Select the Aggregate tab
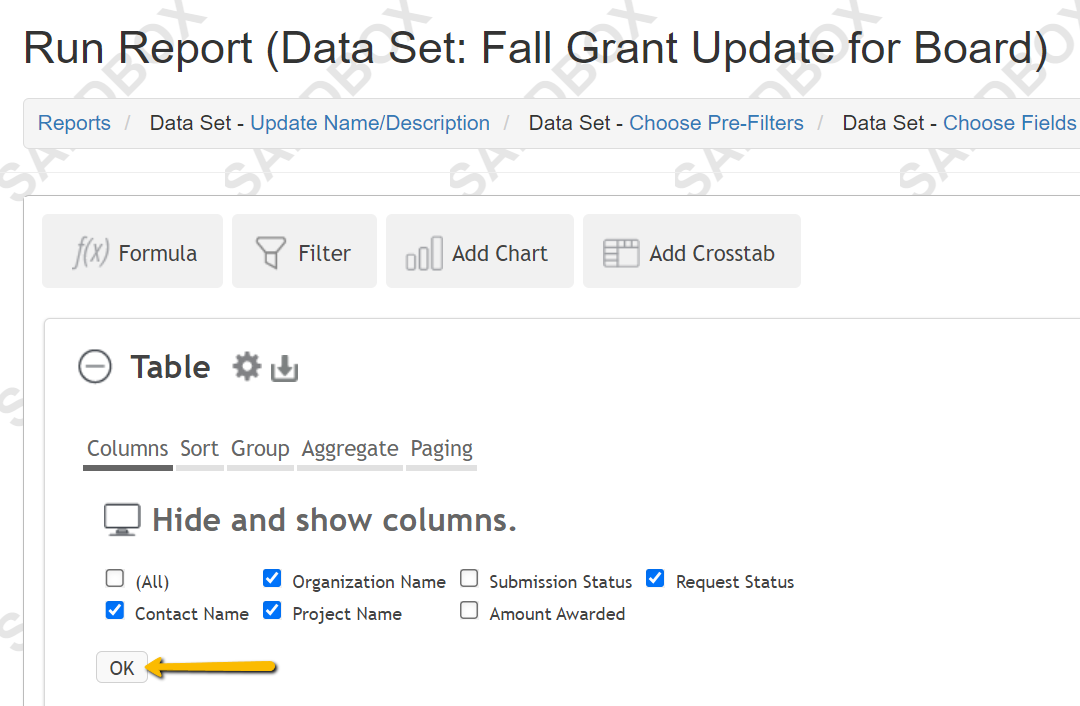Image resolution: width=1080 pixels, height=706 pixels. click(350, 449)
